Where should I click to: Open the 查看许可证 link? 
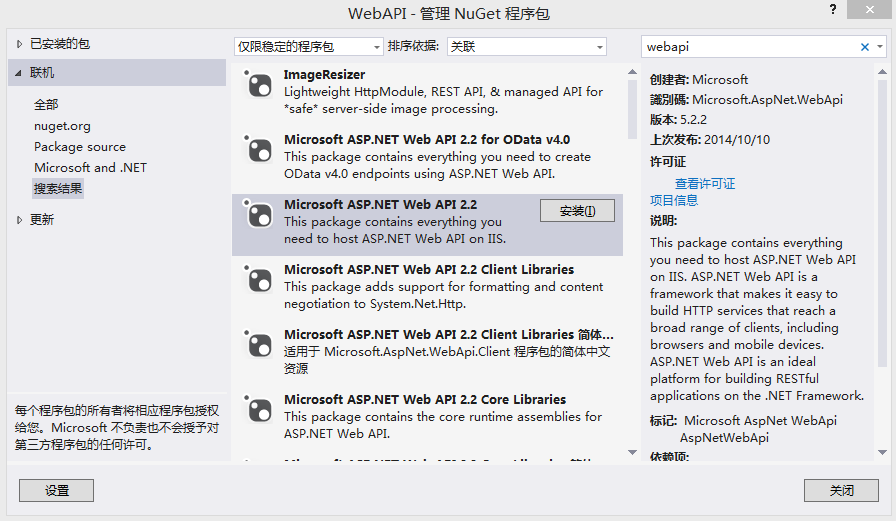click(x=705, y=183)
